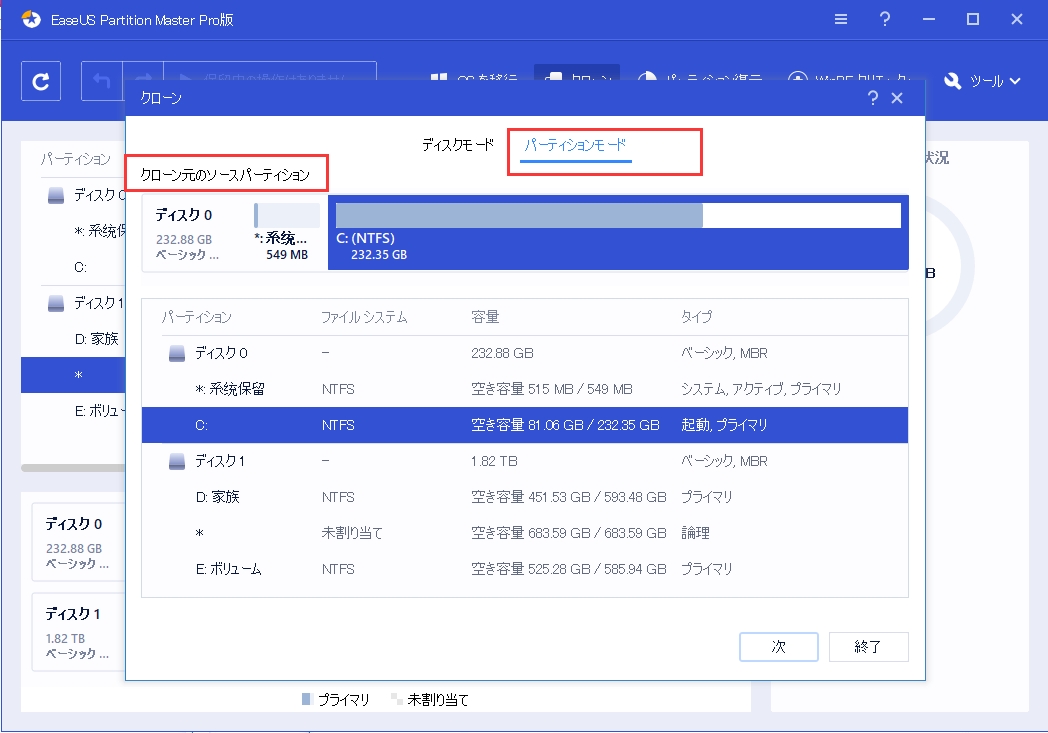Select D: 家族 in main window partition list

97,339
